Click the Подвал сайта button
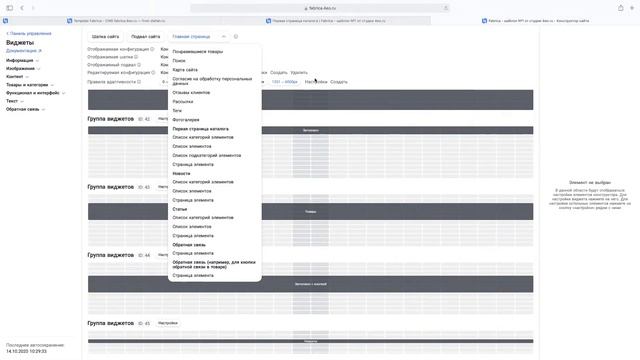Viewport: 640px width, 360px height. (145, 36)
